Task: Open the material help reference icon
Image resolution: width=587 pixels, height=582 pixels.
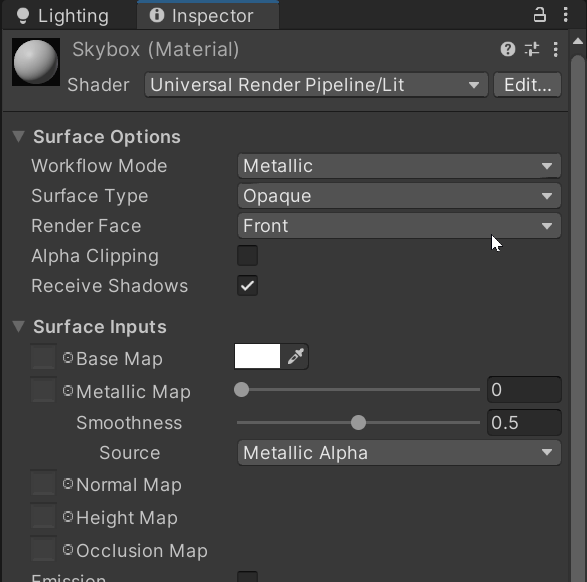Action: [x=508, y=49]
